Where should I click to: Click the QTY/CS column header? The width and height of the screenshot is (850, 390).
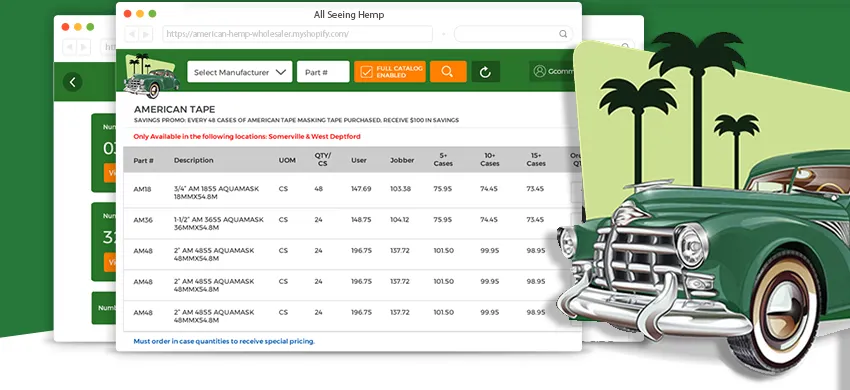click(323, 159)
